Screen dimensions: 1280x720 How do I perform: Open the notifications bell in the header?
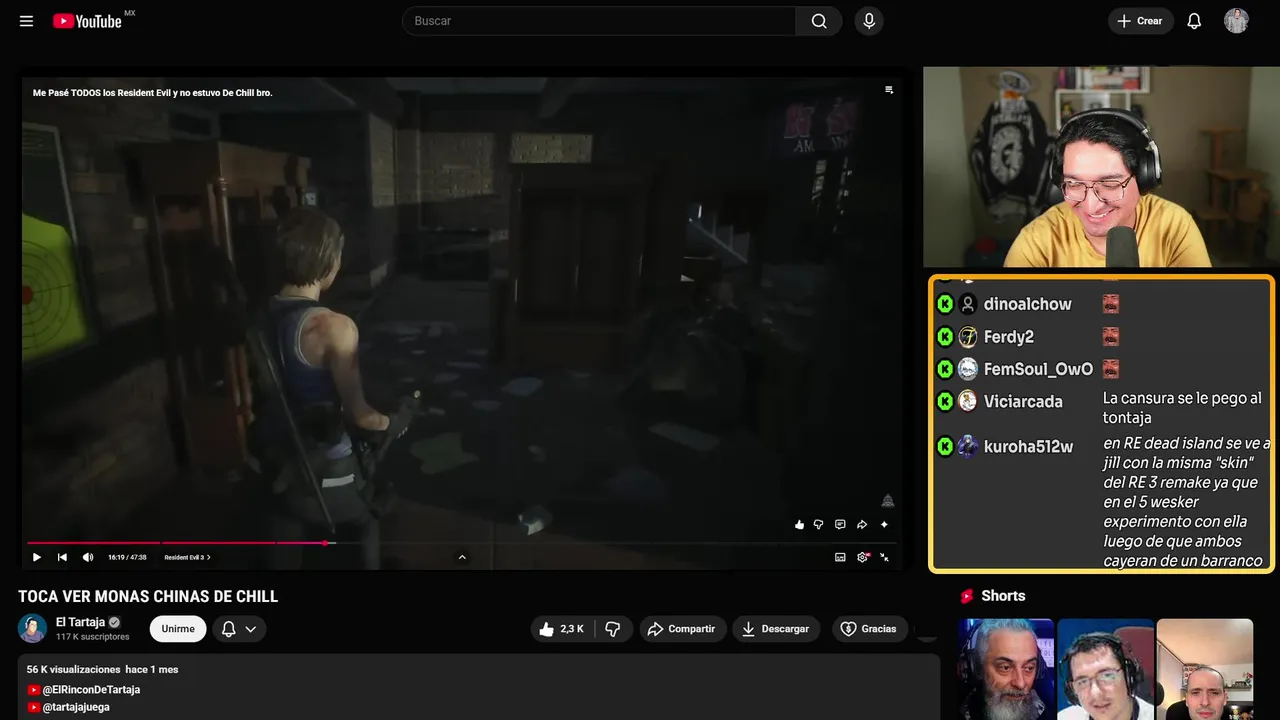click(x=1194, y=21)
